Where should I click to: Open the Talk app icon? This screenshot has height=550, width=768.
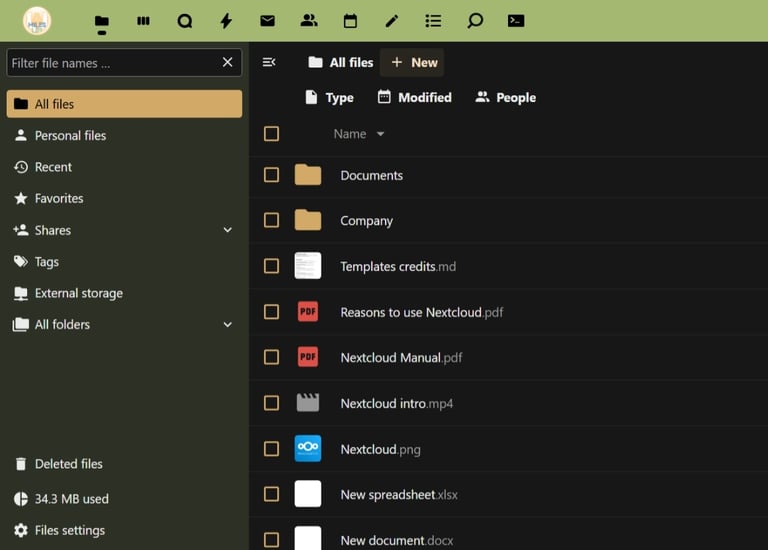pos(185,20)
